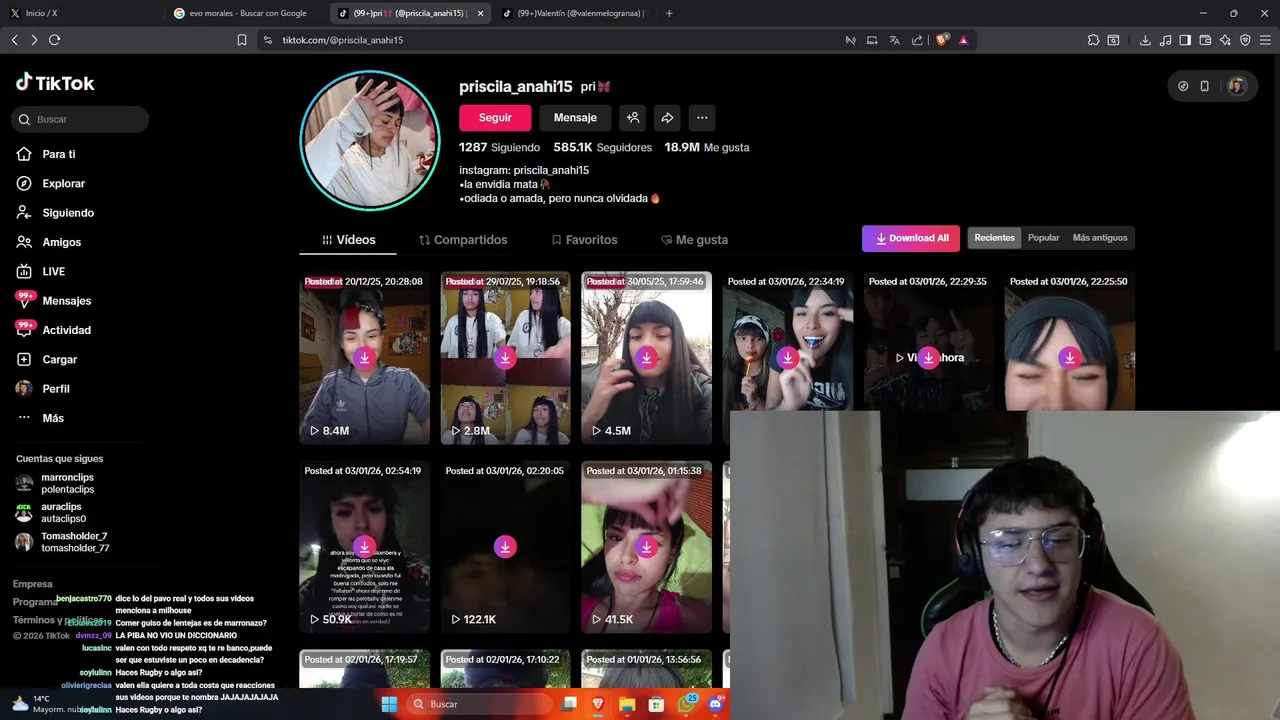Download the video posted 03/01/26 22:34:19
The width and height of the screenshot is (1280, 720).
(787, 357)
